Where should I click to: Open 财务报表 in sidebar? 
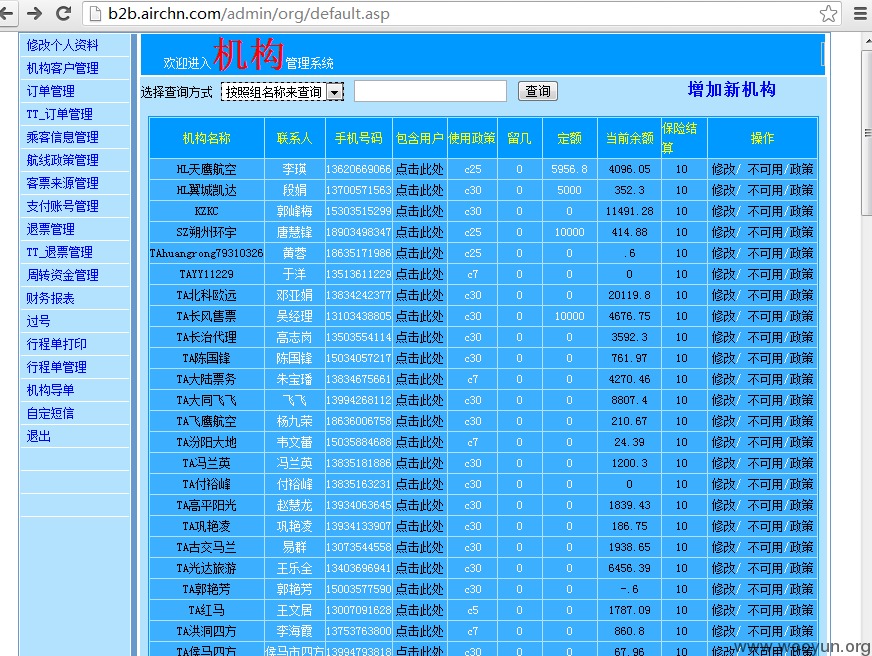(51, 298)
